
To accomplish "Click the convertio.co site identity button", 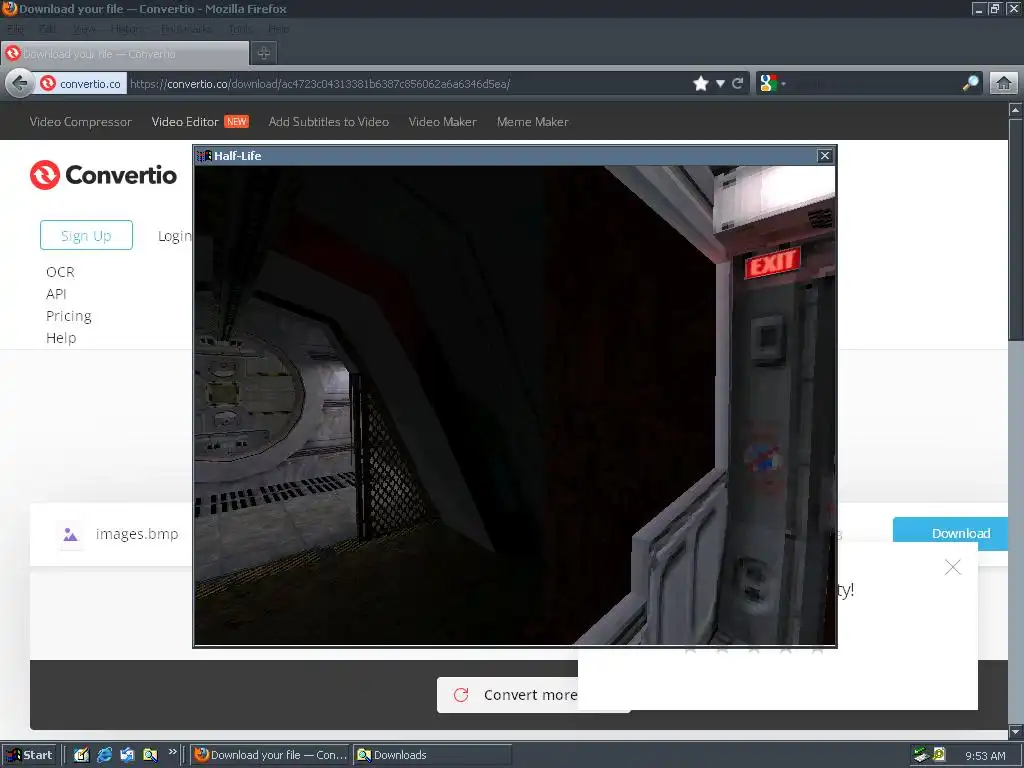I will click(x=82, y=84).
